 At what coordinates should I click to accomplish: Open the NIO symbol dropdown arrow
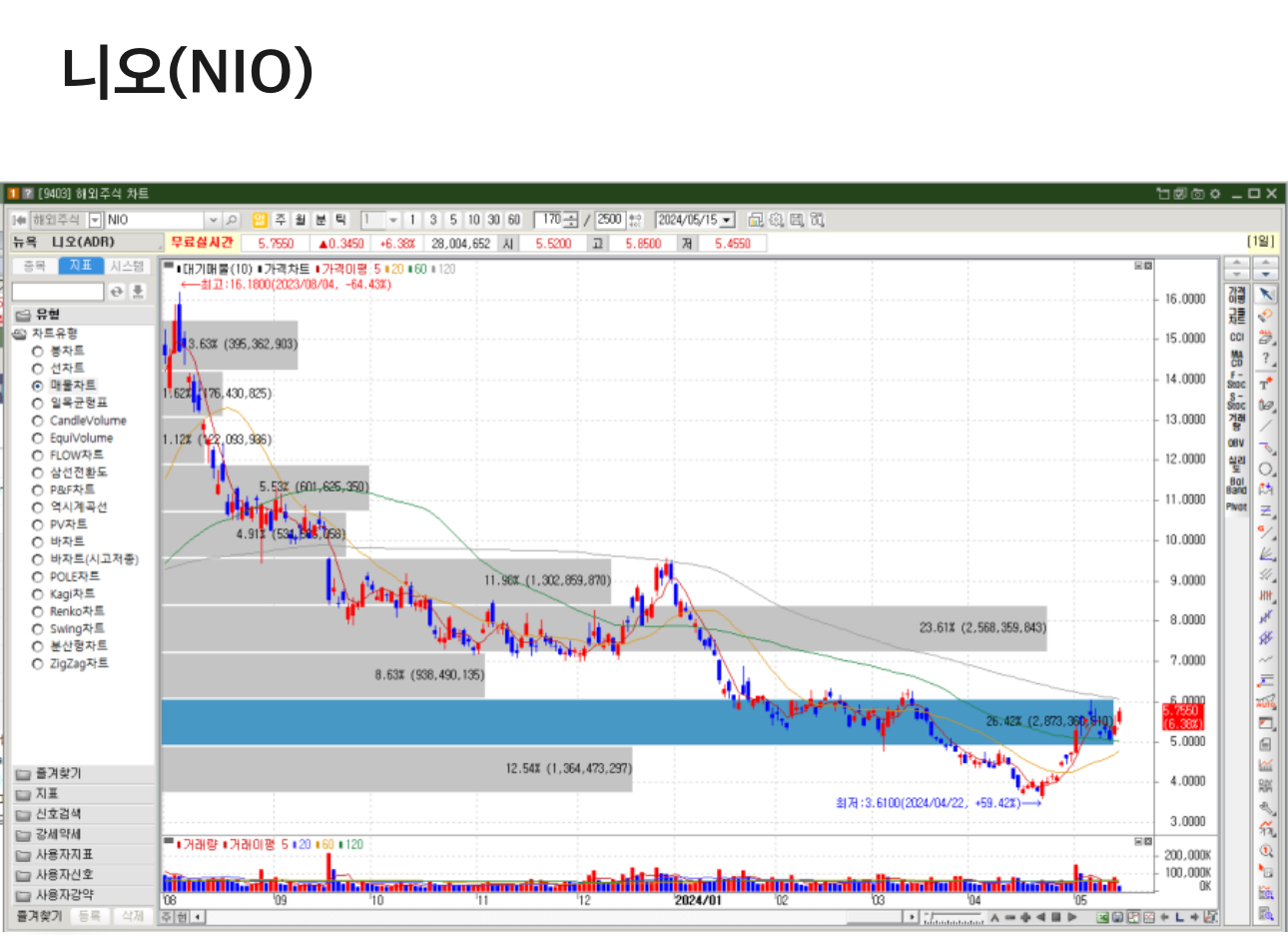[213, 220]
